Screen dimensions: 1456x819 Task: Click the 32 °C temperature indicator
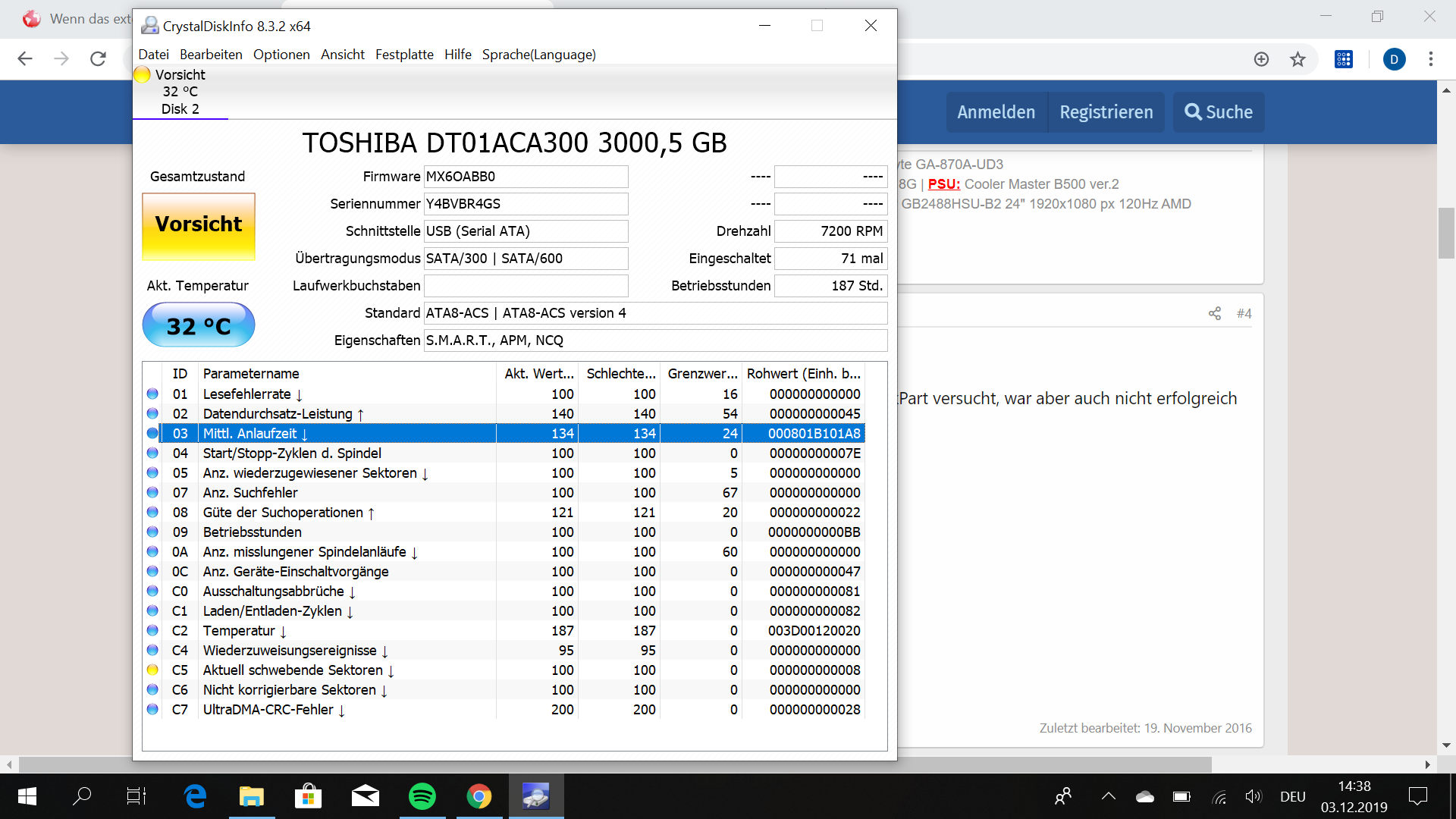(199, 325)
